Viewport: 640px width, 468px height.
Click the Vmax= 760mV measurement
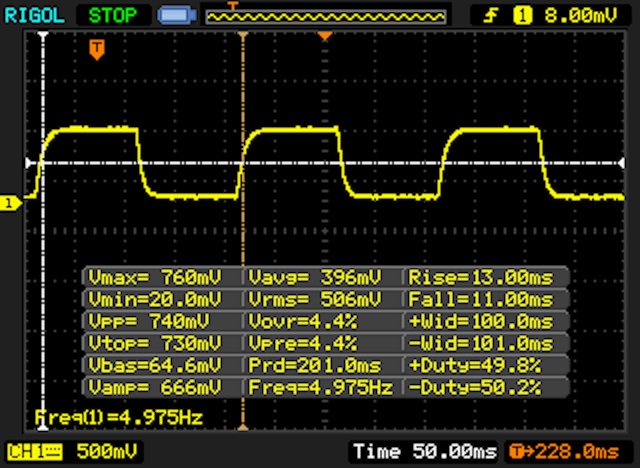pyautogui.click(x=155, y=277)
